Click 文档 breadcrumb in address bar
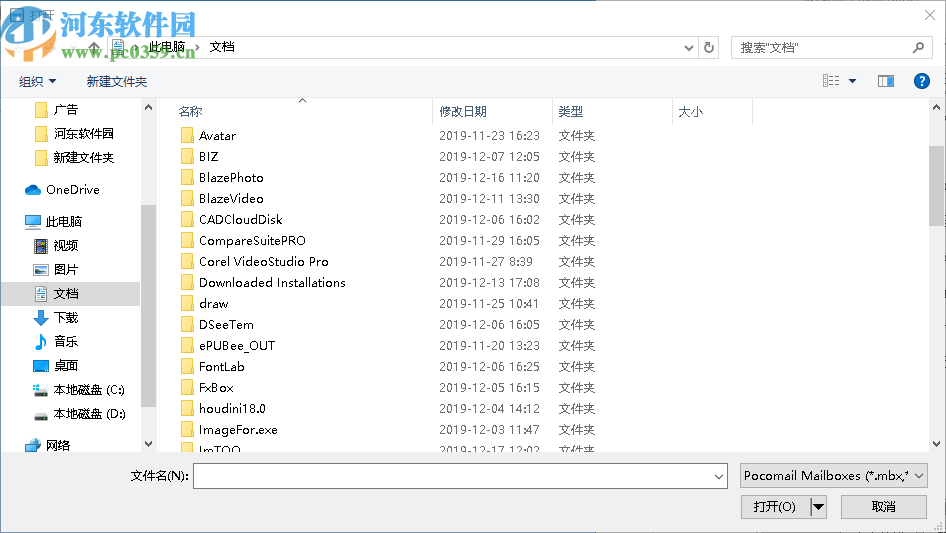Screen dimensions: 946x533 pos(222,47)
